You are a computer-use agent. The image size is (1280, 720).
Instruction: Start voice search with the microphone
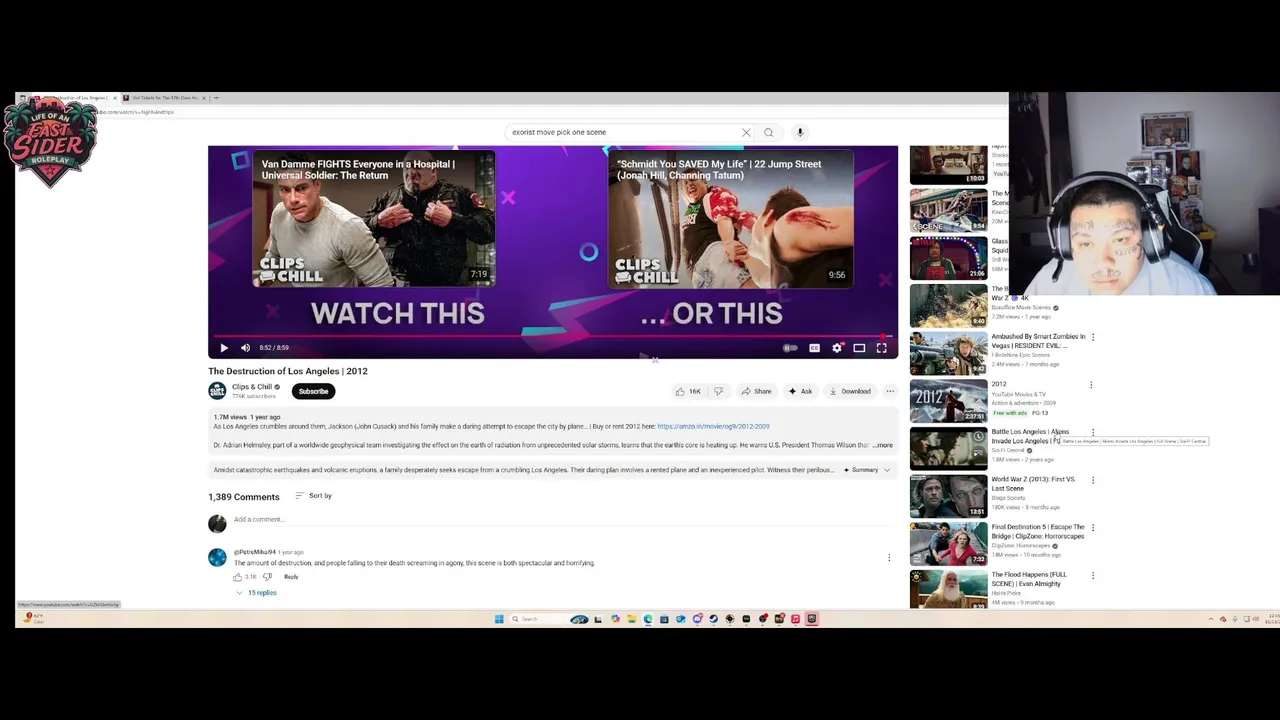pyautogui.click(x=800, y=132)
